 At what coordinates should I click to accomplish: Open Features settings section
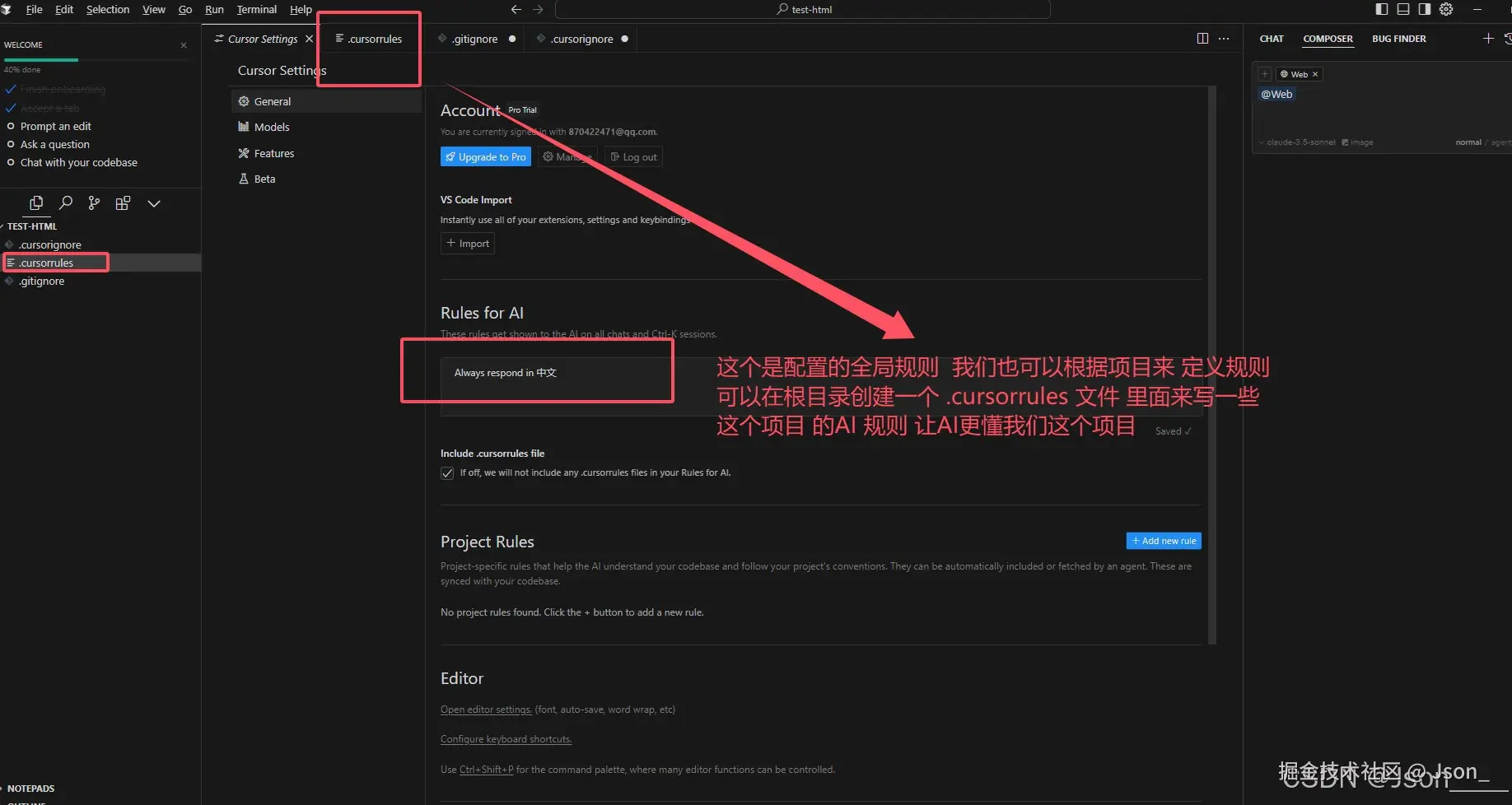click(x=325, y=153)
